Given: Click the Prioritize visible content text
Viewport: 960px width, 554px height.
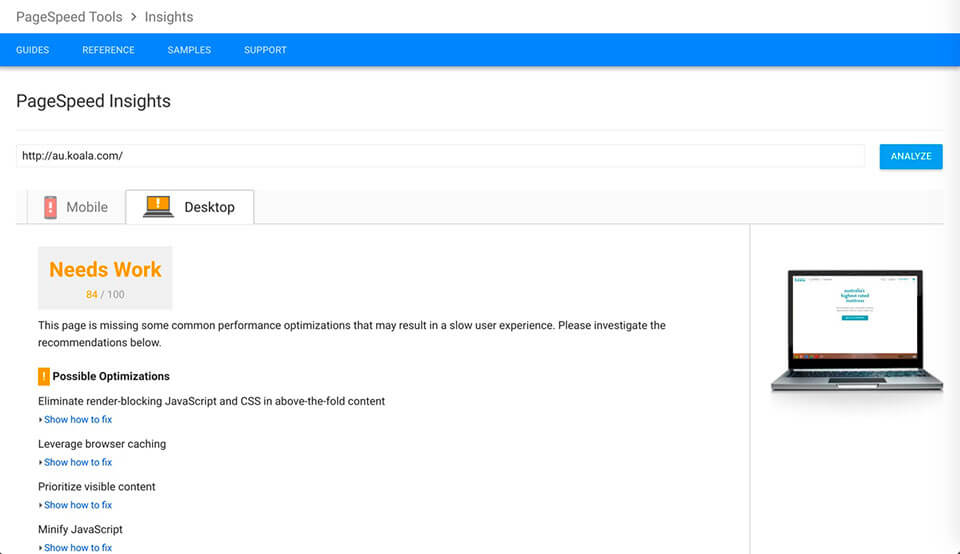Looking at the screenshot, I should coord(97,487).
